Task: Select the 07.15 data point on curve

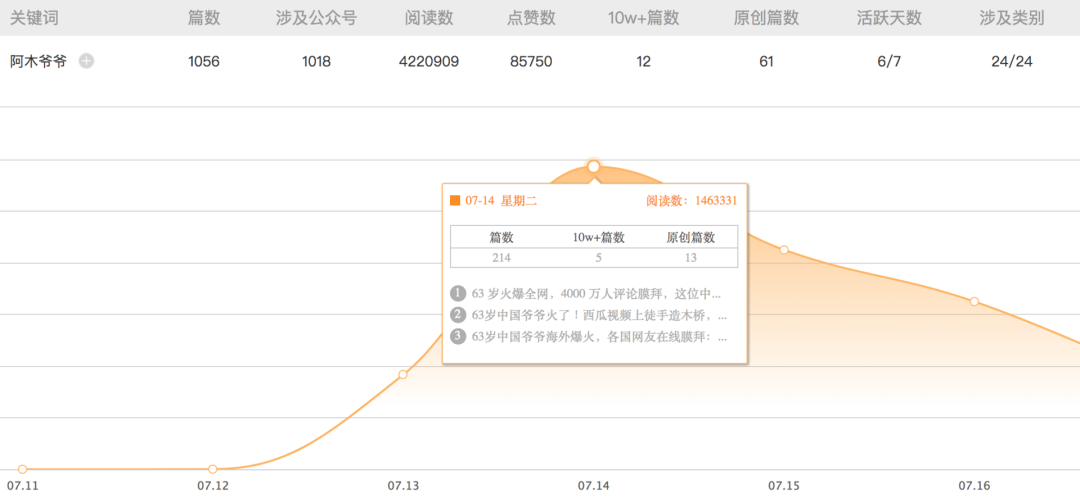Action: click(x=784, y=249)
